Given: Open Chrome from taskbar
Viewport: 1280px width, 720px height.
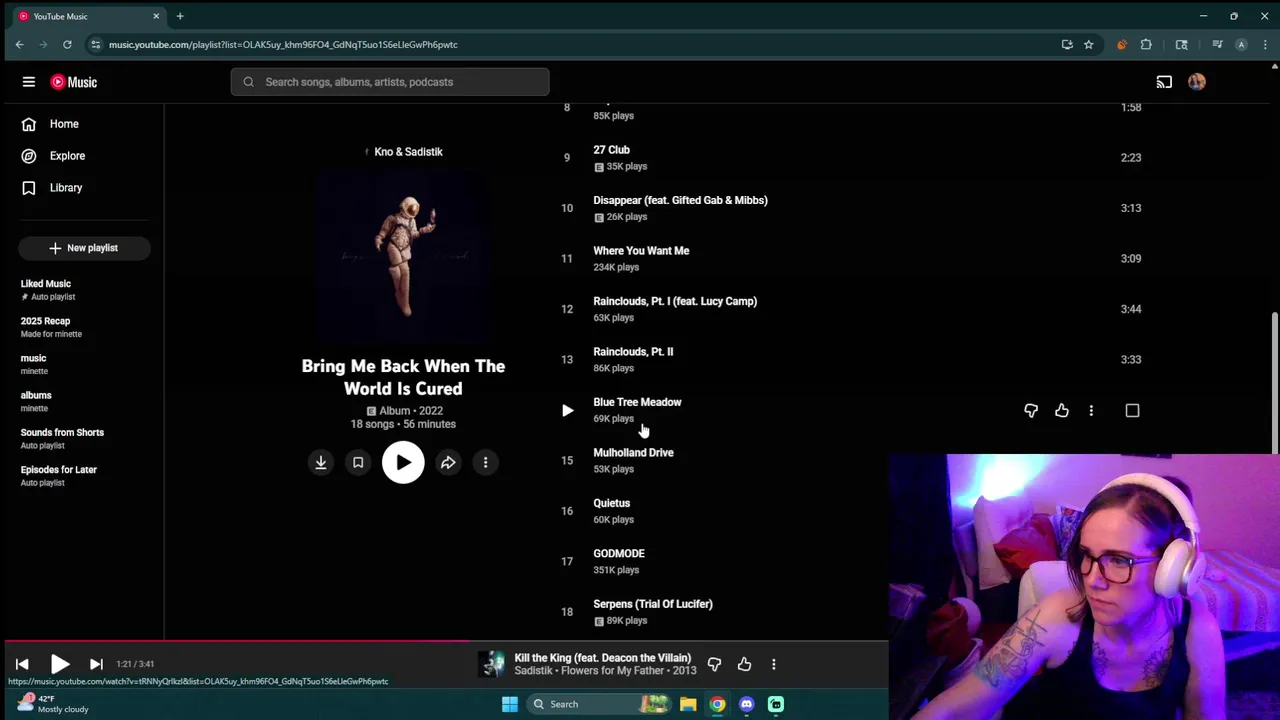Looking at the screenshot, I should pos(717,704).
